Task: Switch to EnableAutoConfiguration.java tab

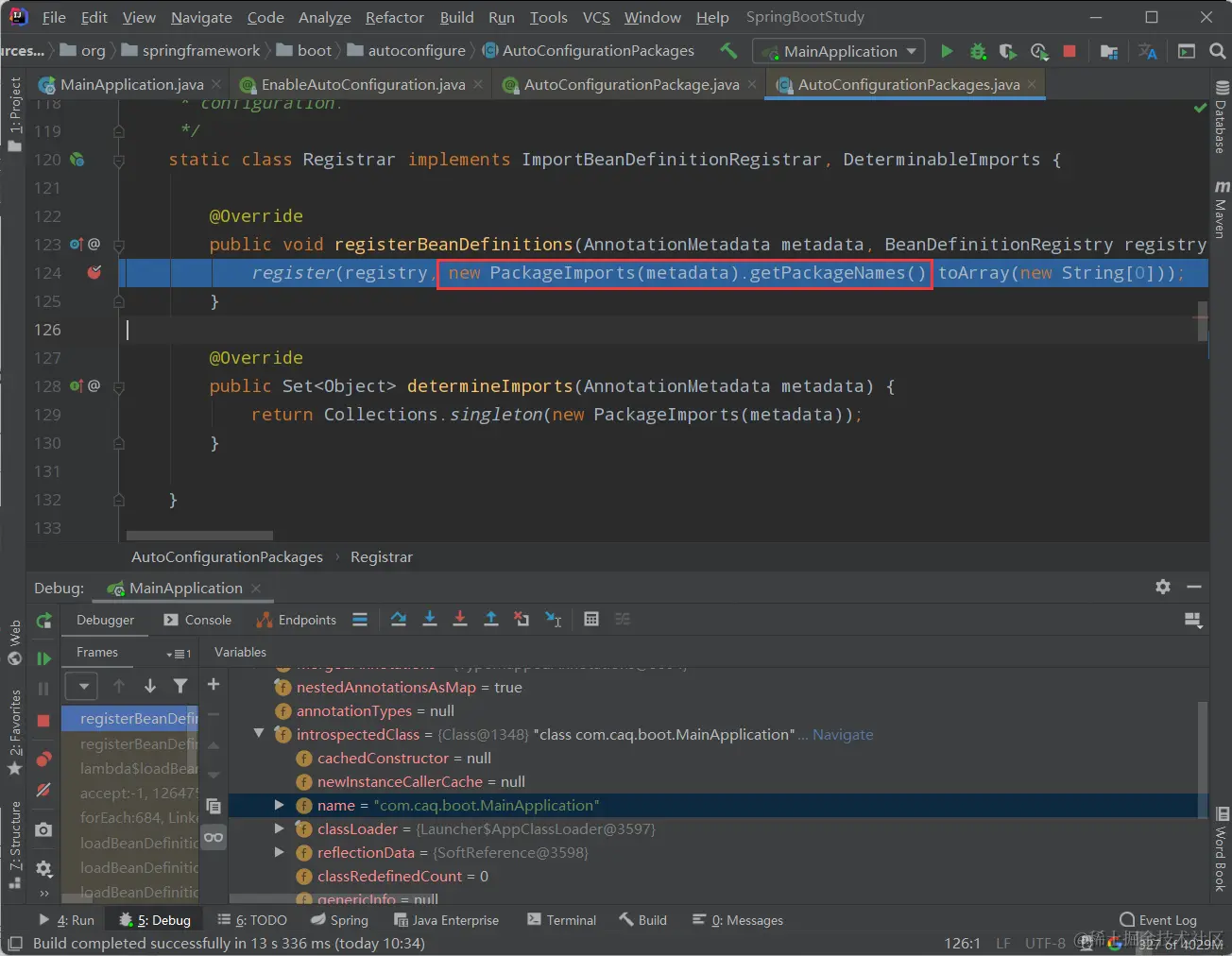Action: [x=363, y=84]
